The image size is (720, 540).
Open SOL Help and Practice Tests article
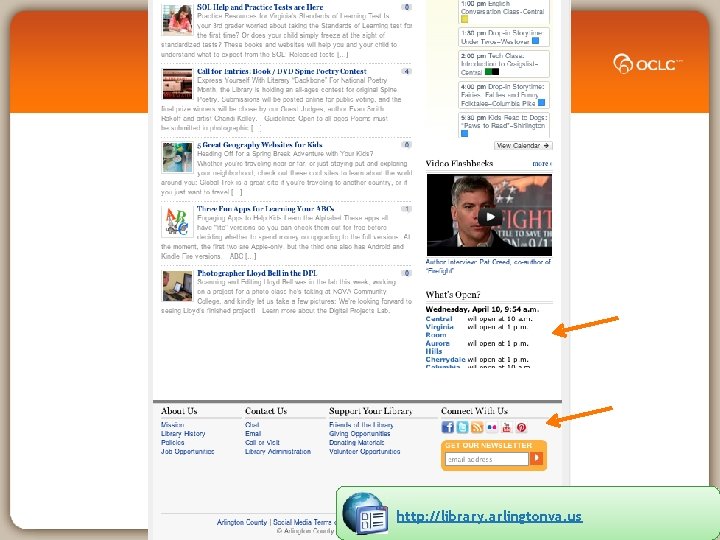260,7
